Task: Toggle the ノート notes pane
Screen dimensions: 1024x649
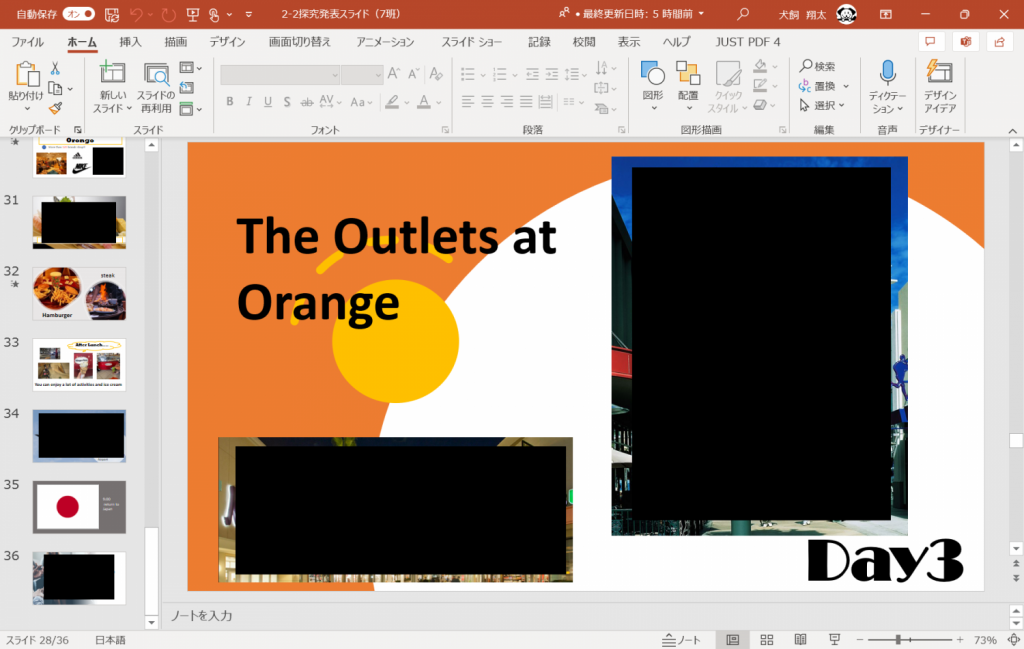Action: point(682,640)
